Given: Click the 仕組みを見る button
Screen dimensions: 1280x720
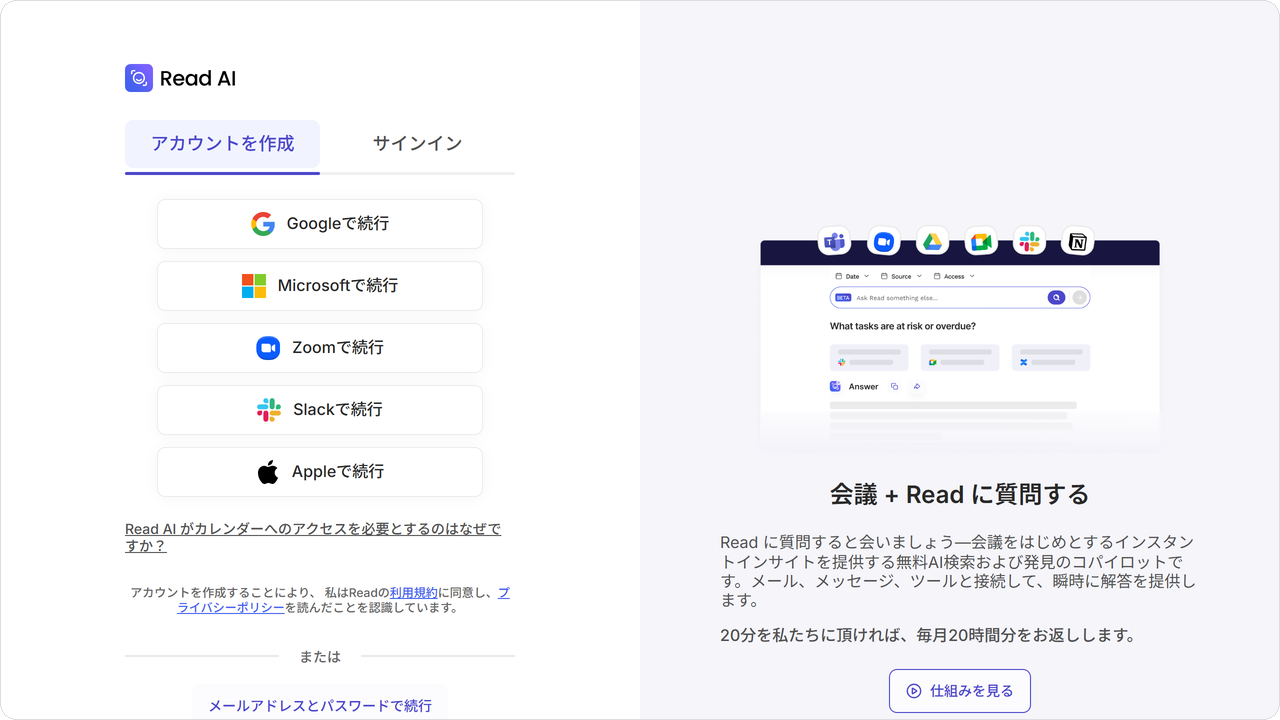Looking at the screenshot, I should [960, 691].
